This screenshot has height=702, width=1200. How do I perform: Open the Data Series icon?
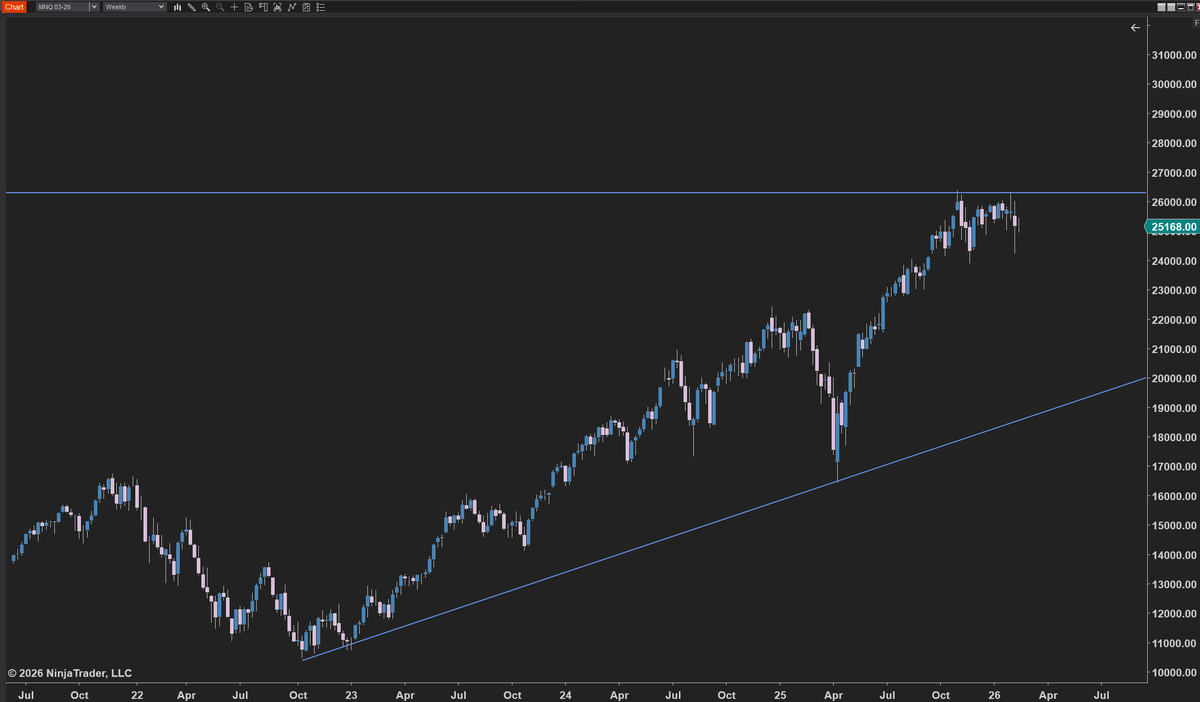(277, 7)
